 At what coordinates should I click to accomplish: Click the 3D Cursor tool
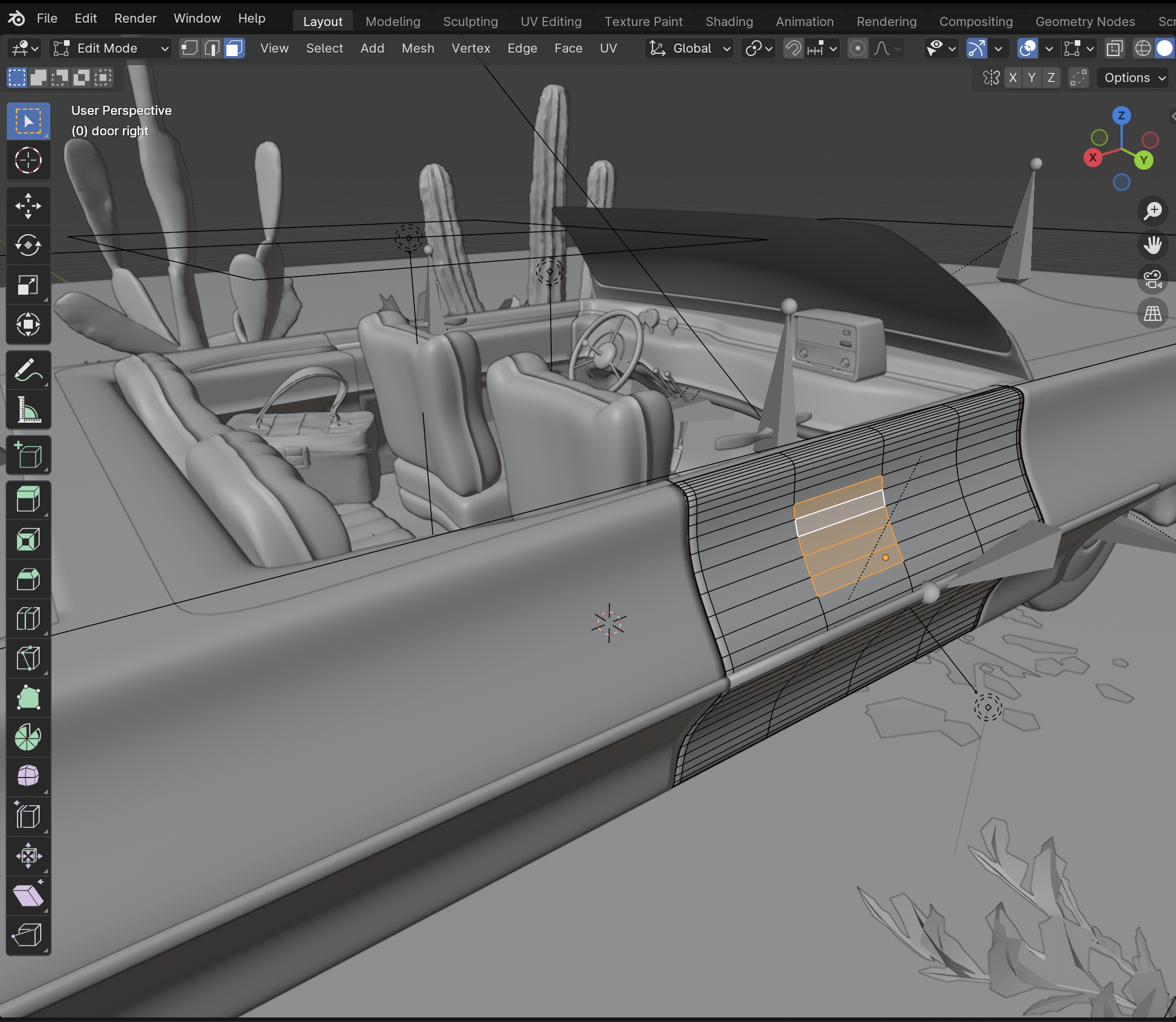point(28,160)
